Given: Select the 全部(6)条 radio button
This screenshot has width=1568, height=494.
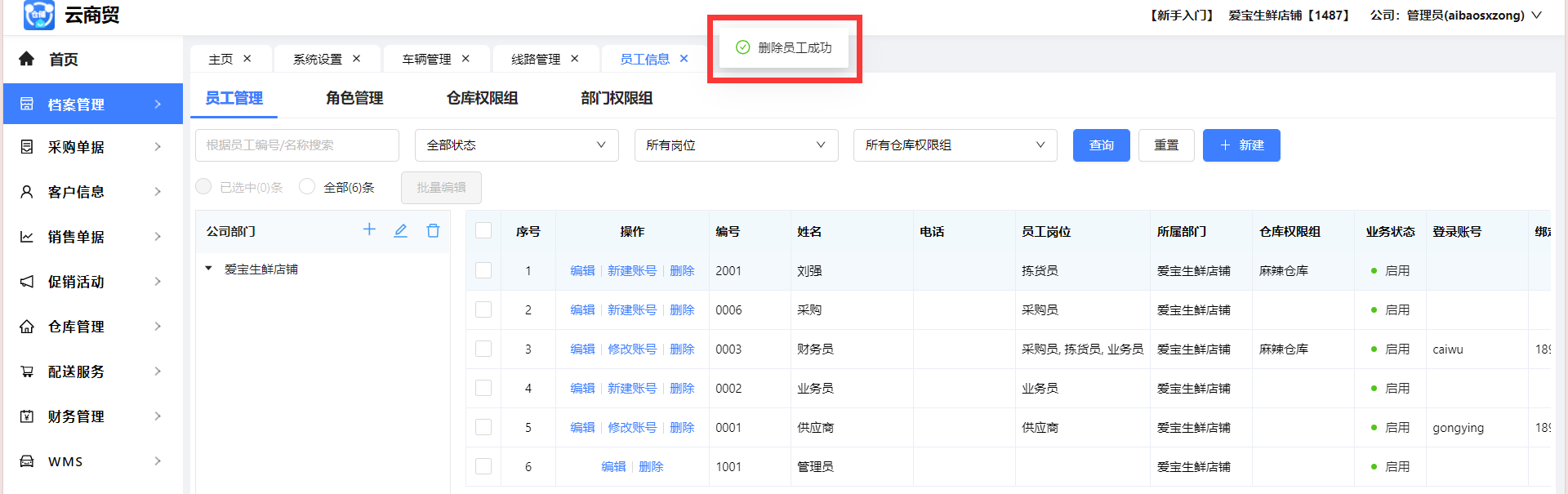Looking at the screenshot, I should pos(307,187).
